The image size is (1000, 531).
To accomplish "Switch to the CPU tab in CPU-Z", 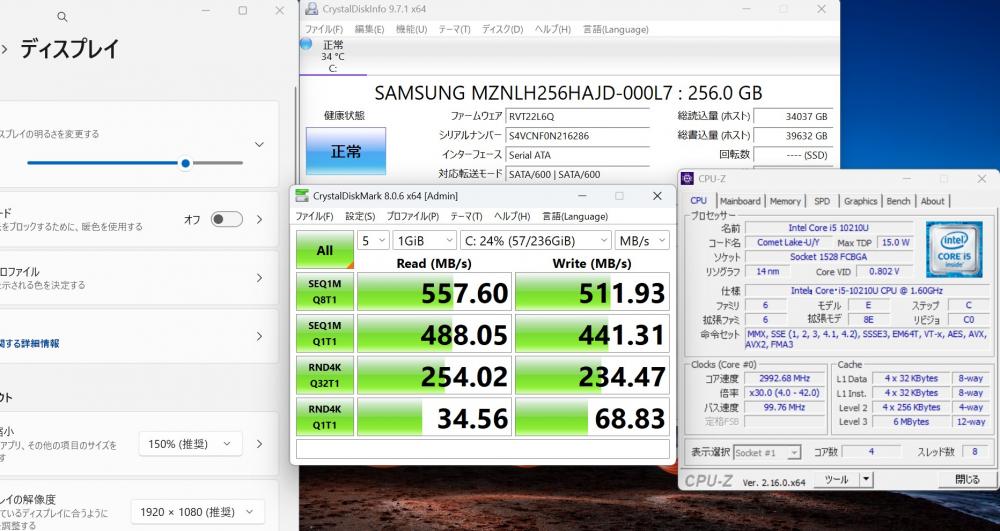I will pos(699,200).
